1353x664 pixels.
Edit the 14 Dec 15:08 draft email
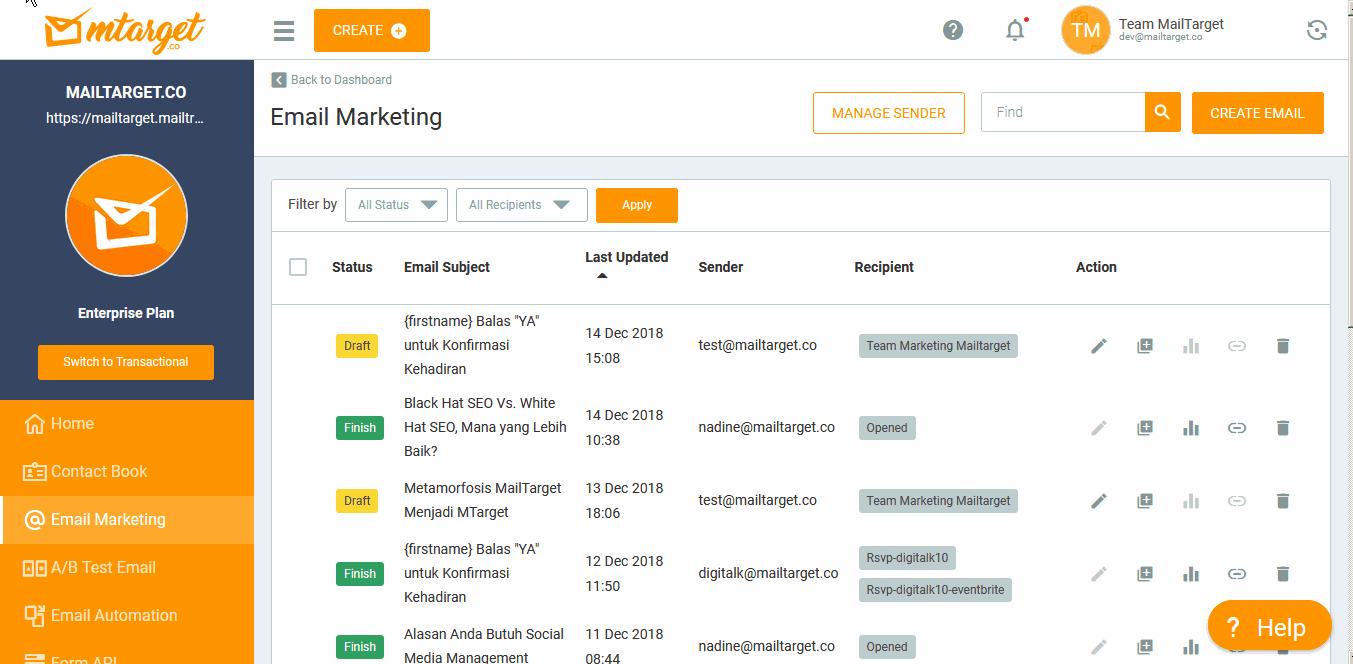1099,346
